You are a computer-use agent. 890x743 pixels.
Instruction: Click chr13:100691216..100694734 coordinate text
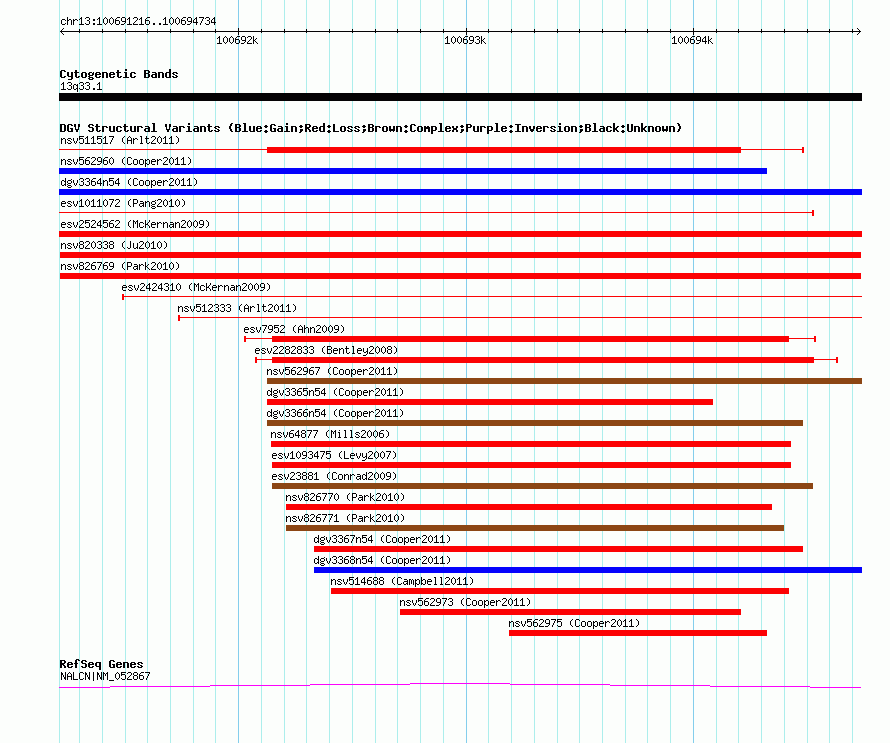pyautogui.click(x=138, y=22)
